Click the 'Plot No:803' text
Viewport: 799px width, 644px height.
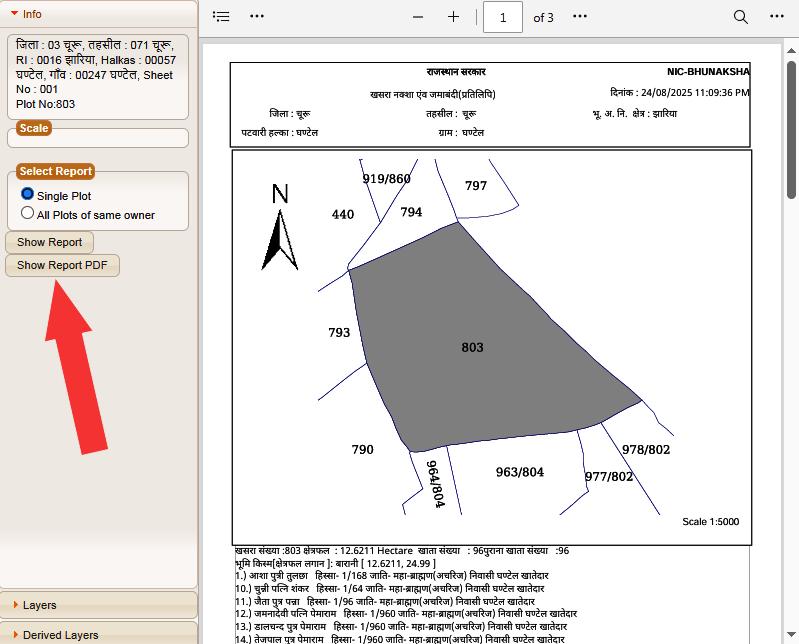click(x=45, y=104)
